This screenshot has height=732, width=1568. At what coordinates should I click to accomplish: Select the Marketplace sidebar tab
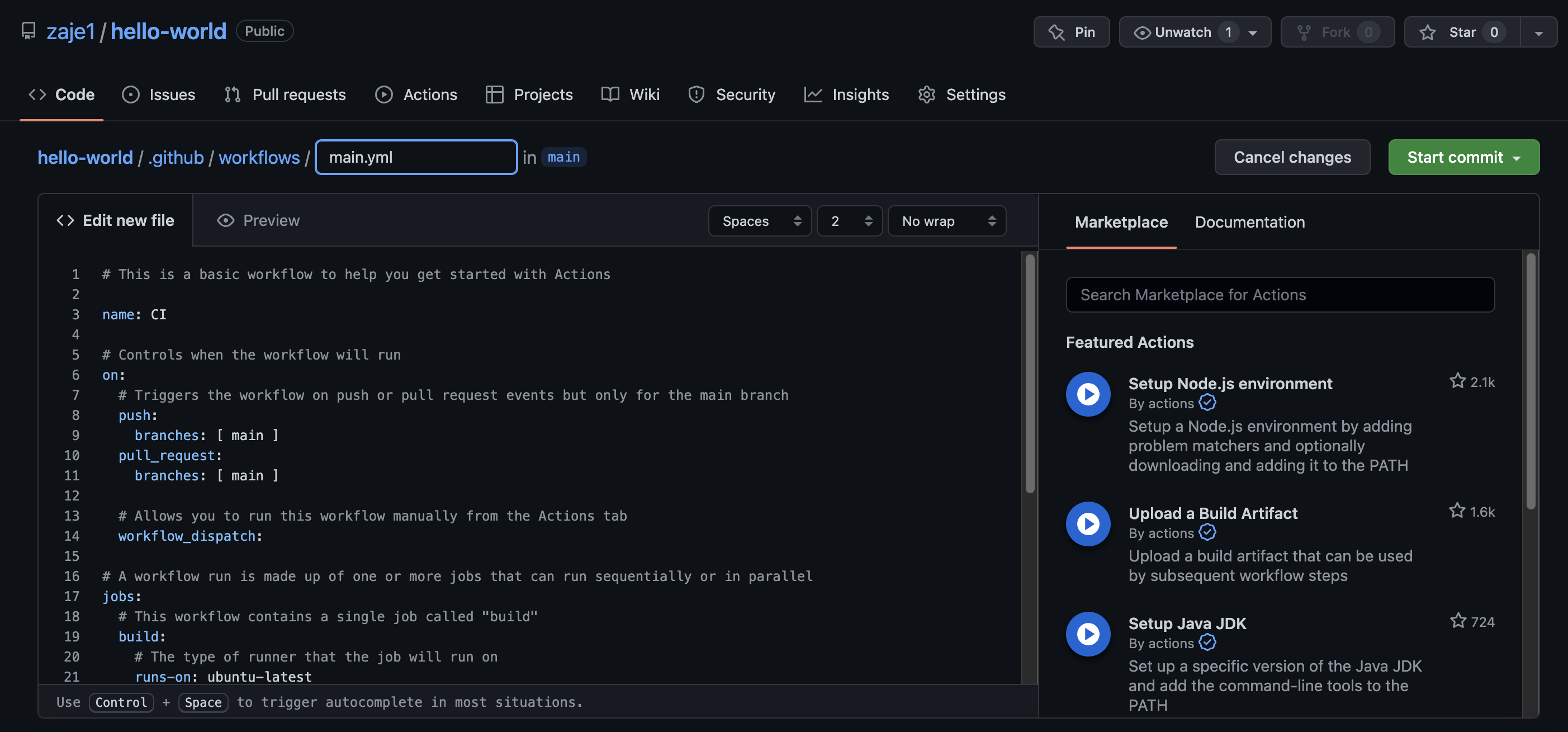pos(1121,222)
